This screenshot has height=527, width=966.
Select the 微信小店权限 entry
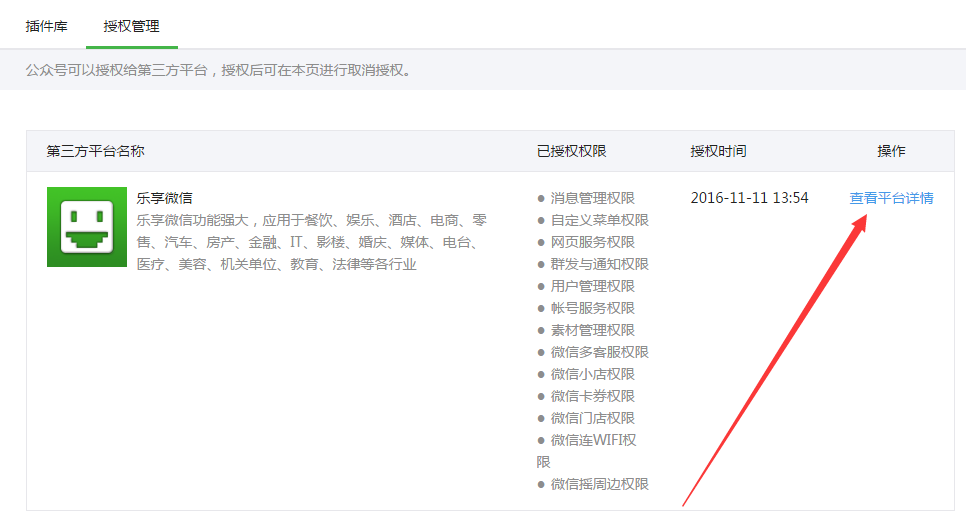click(x=592, y=374)
